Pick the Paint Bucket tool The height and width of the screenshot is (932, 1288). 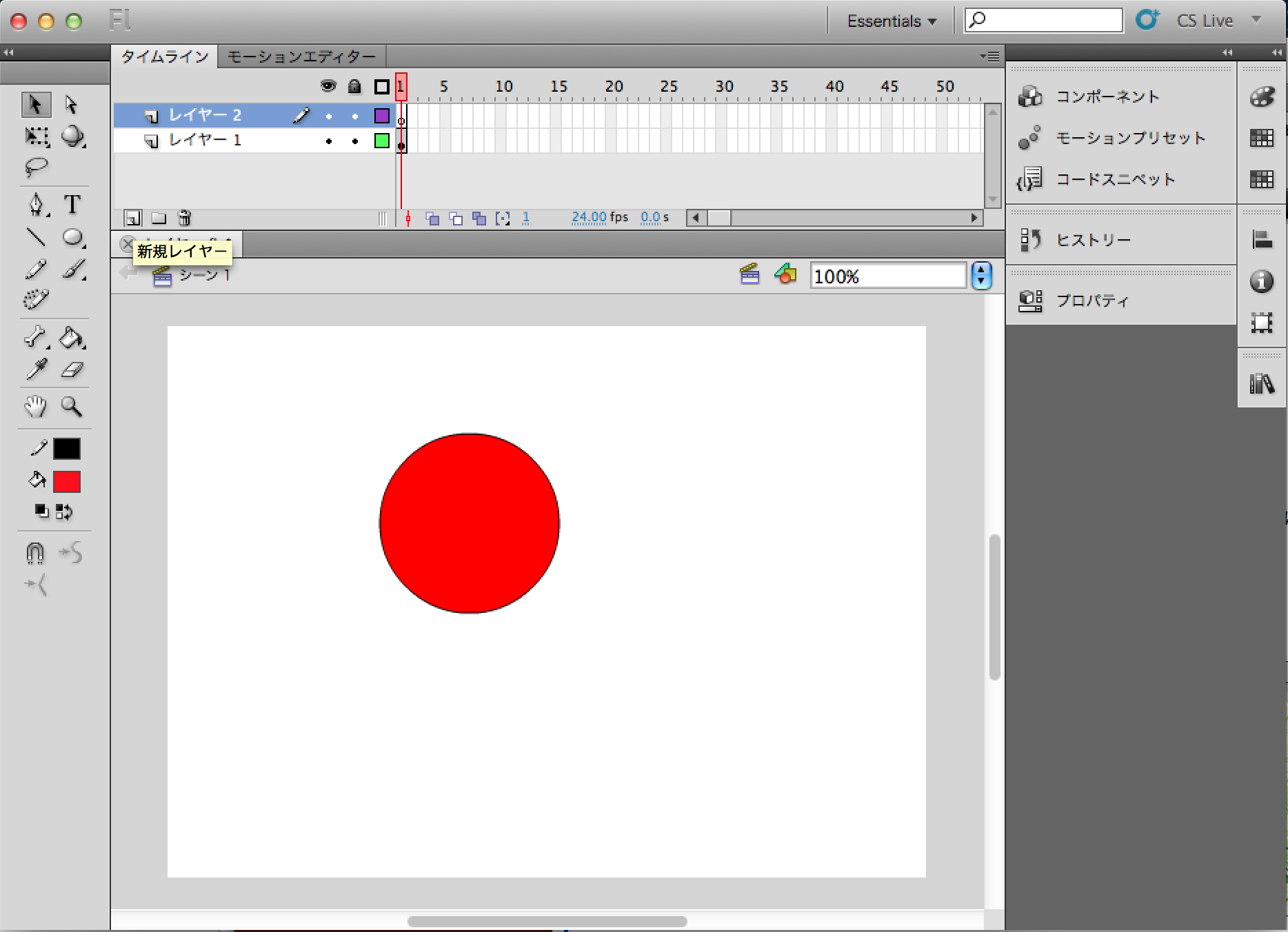click(x=72, y=338)
